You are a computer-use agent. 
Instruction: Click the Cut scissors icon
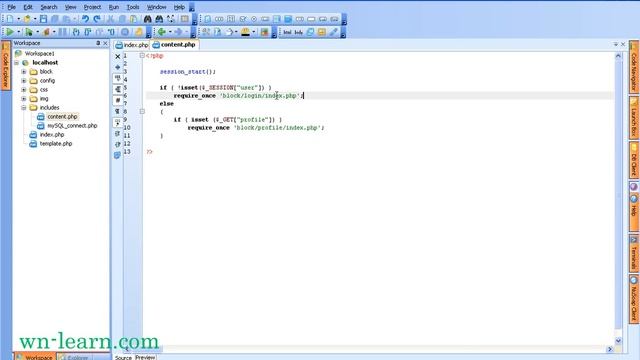tap(110, 19)
